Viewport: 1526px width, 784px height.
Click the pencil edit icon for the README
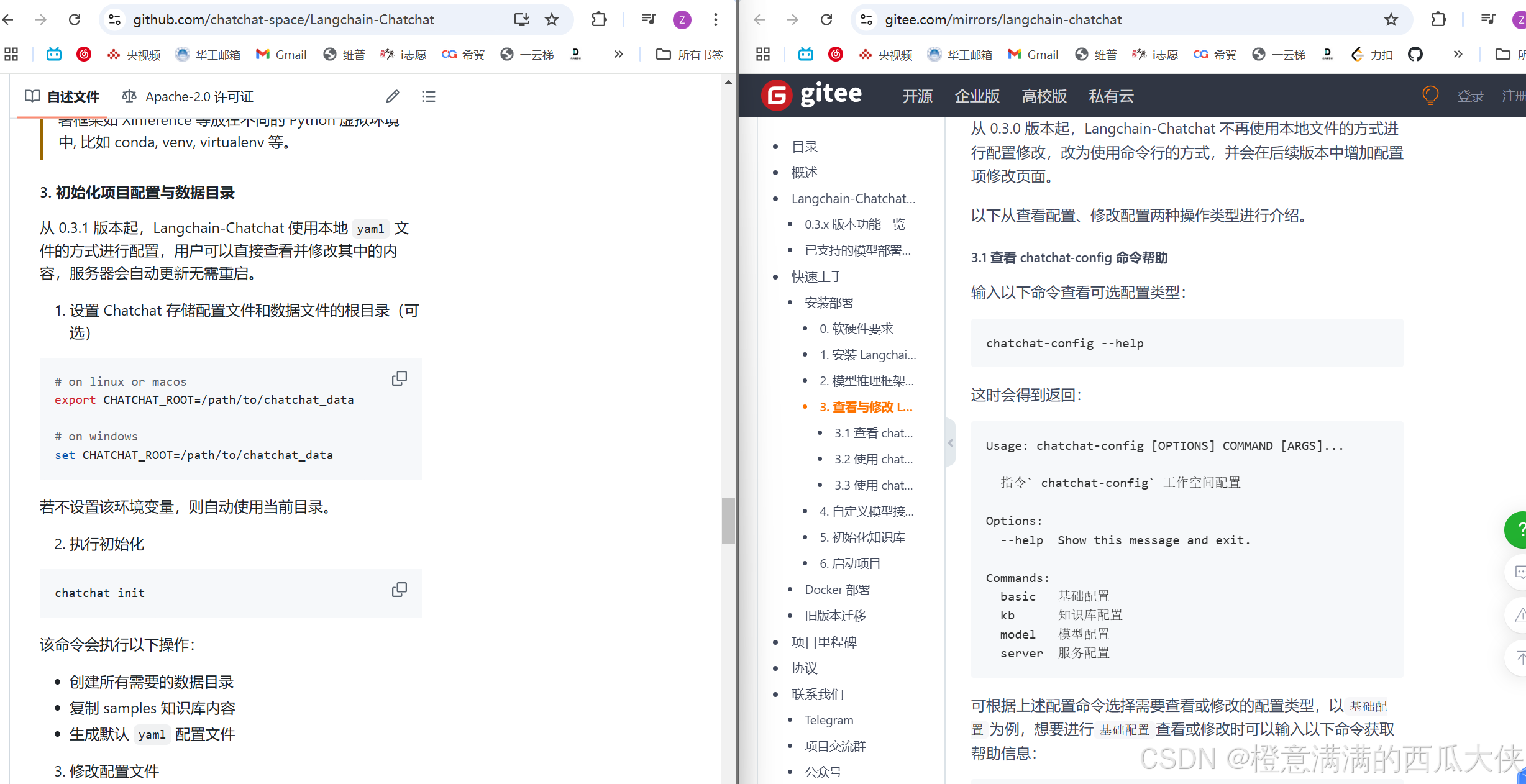[x=393, y=96]
